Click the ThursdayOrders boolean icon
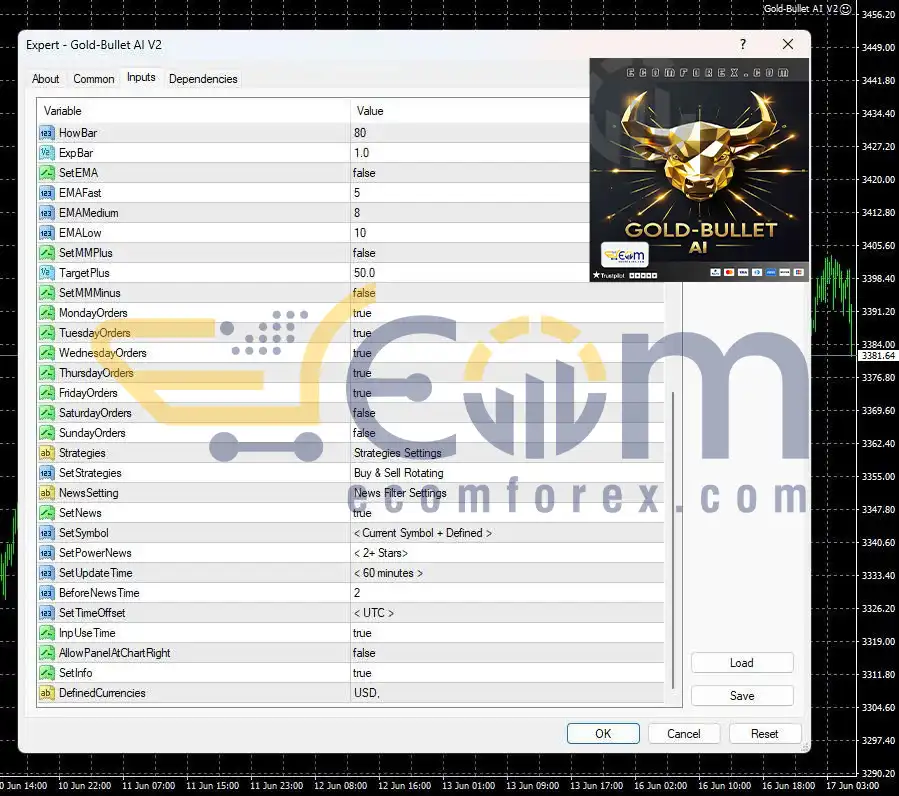 coord(46,373)
